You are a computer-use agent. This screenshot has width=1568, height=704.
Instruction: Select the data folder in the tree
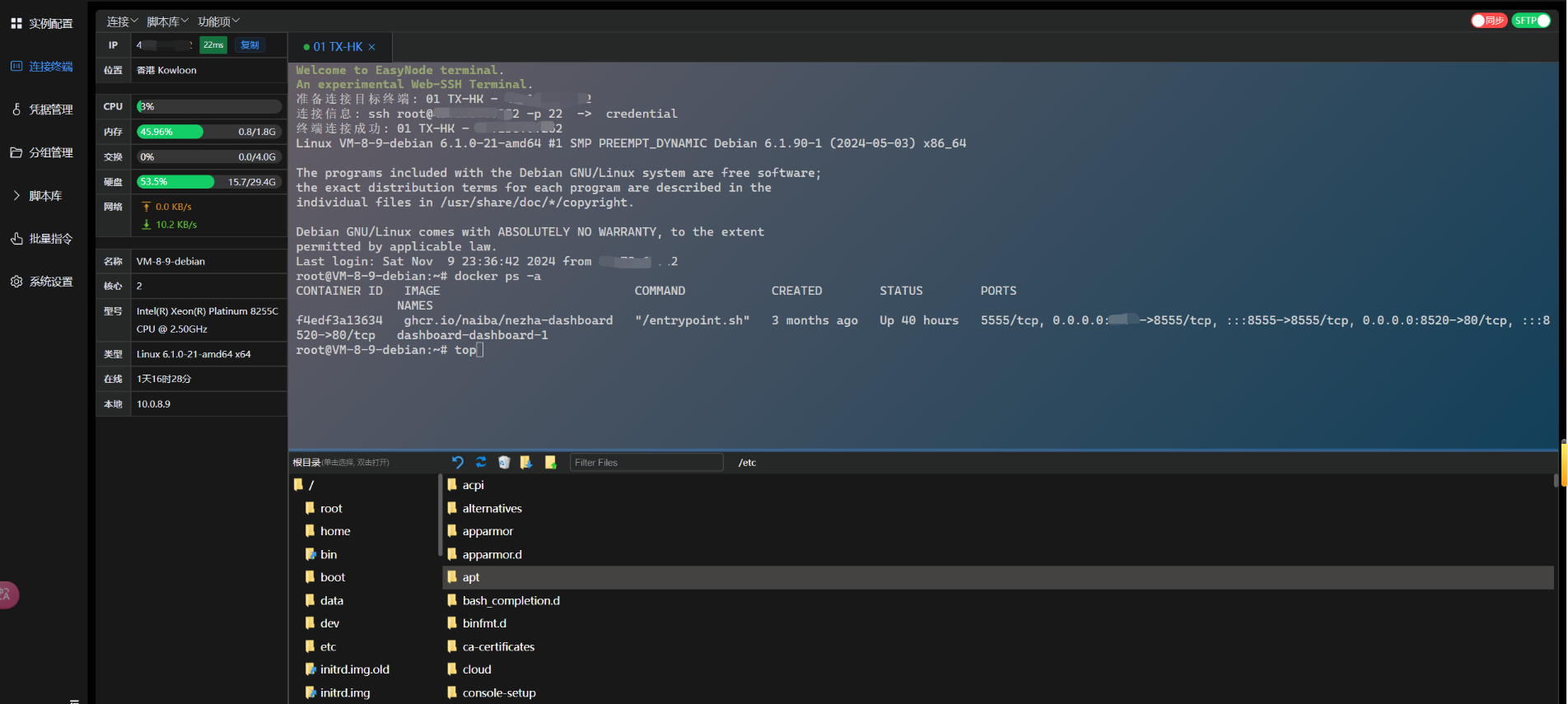tap(324, 600)
